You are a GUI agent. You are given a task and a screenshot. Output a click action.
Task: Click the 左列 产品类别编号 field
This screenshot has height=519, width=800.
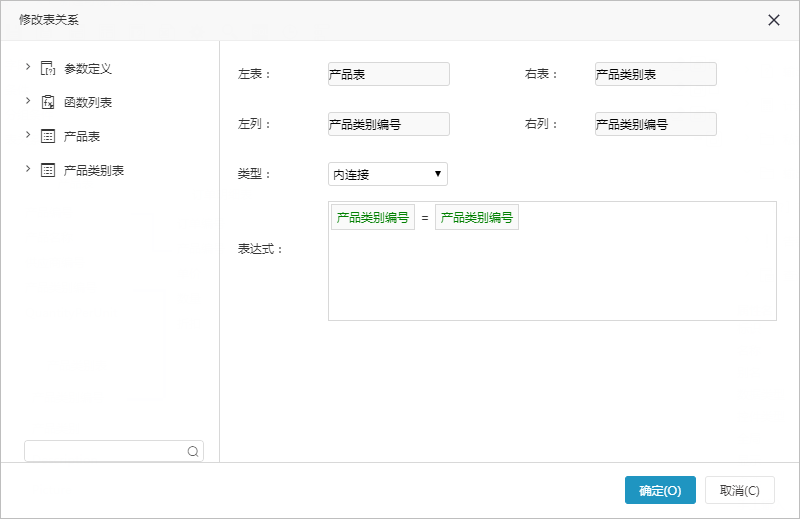pyautogui.click(x=389, y=124)
